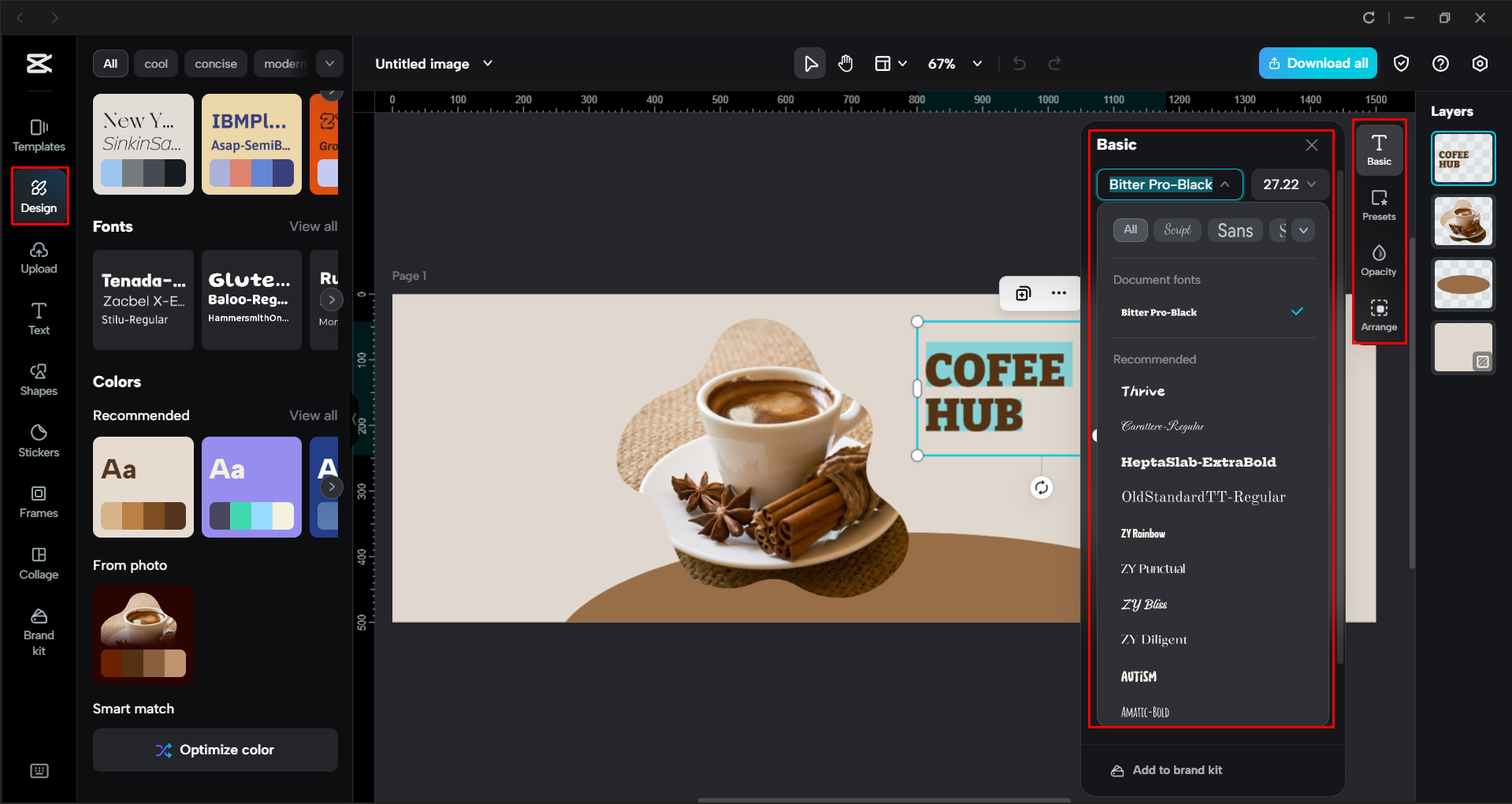Open the Collage panel
Screen dimensions: 1512x804
point(39,563)
